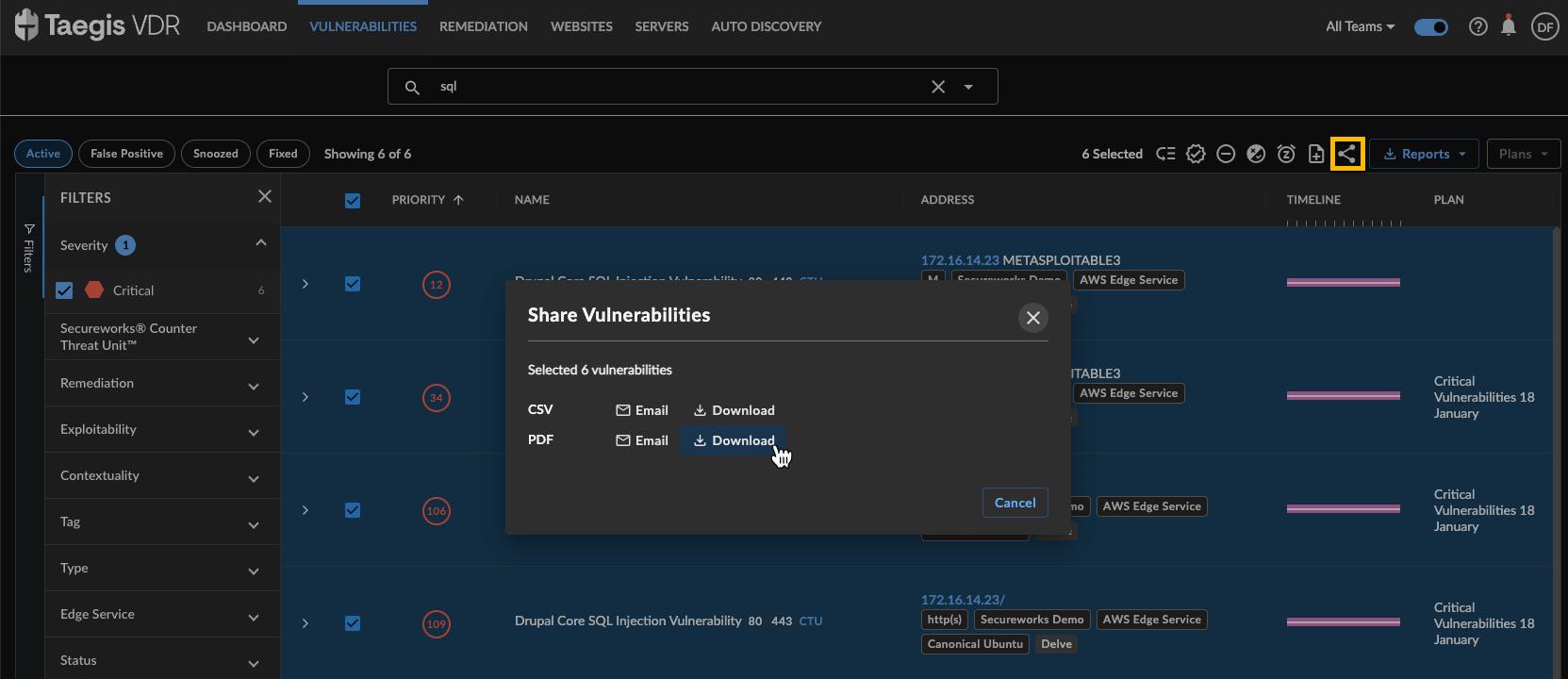Toggle the switch next to All Teams
This screenshot has width=1568, height=679.
pos(1431,27)
